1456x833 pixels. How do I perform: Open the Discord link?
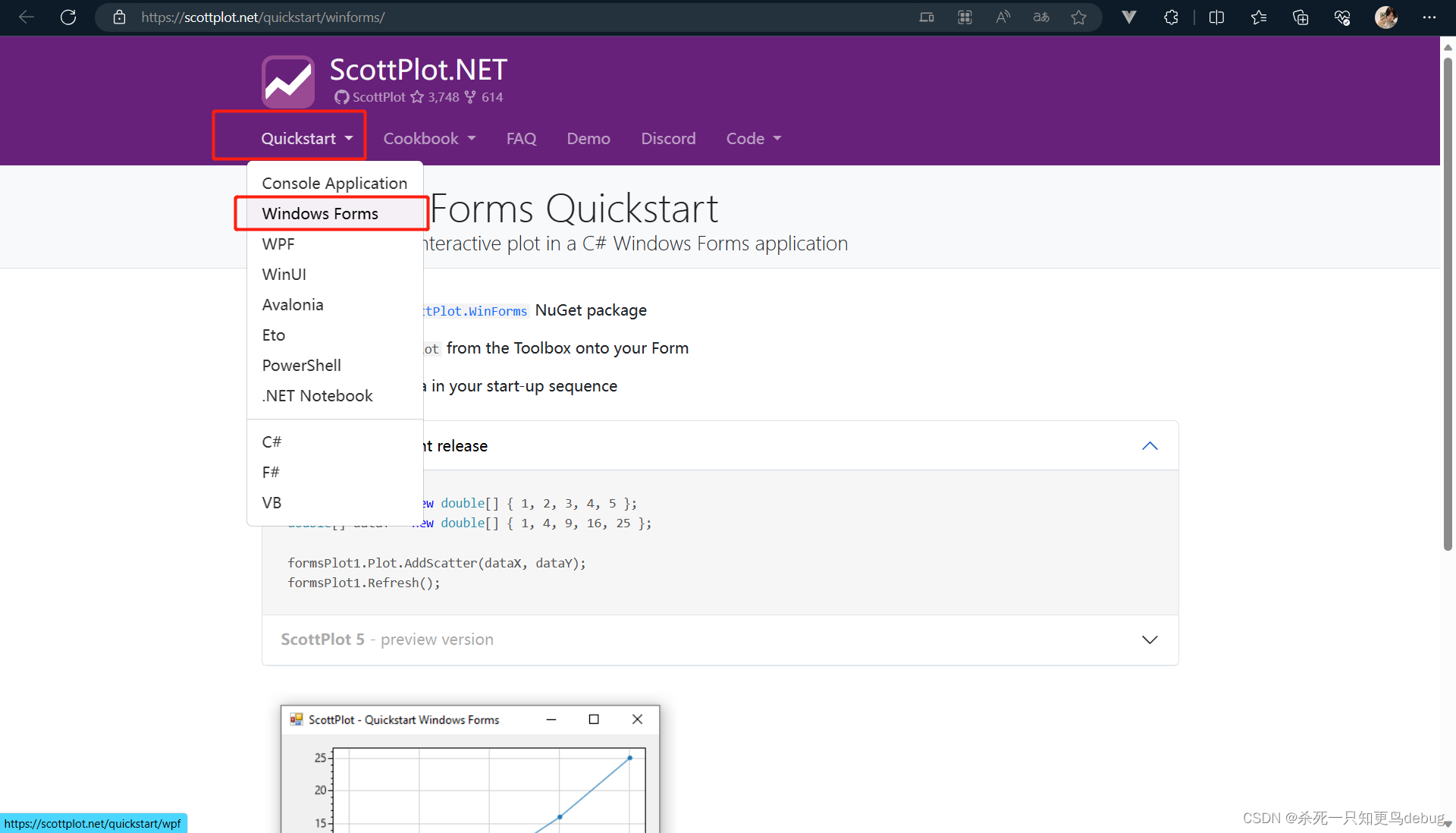coord(668,138)
